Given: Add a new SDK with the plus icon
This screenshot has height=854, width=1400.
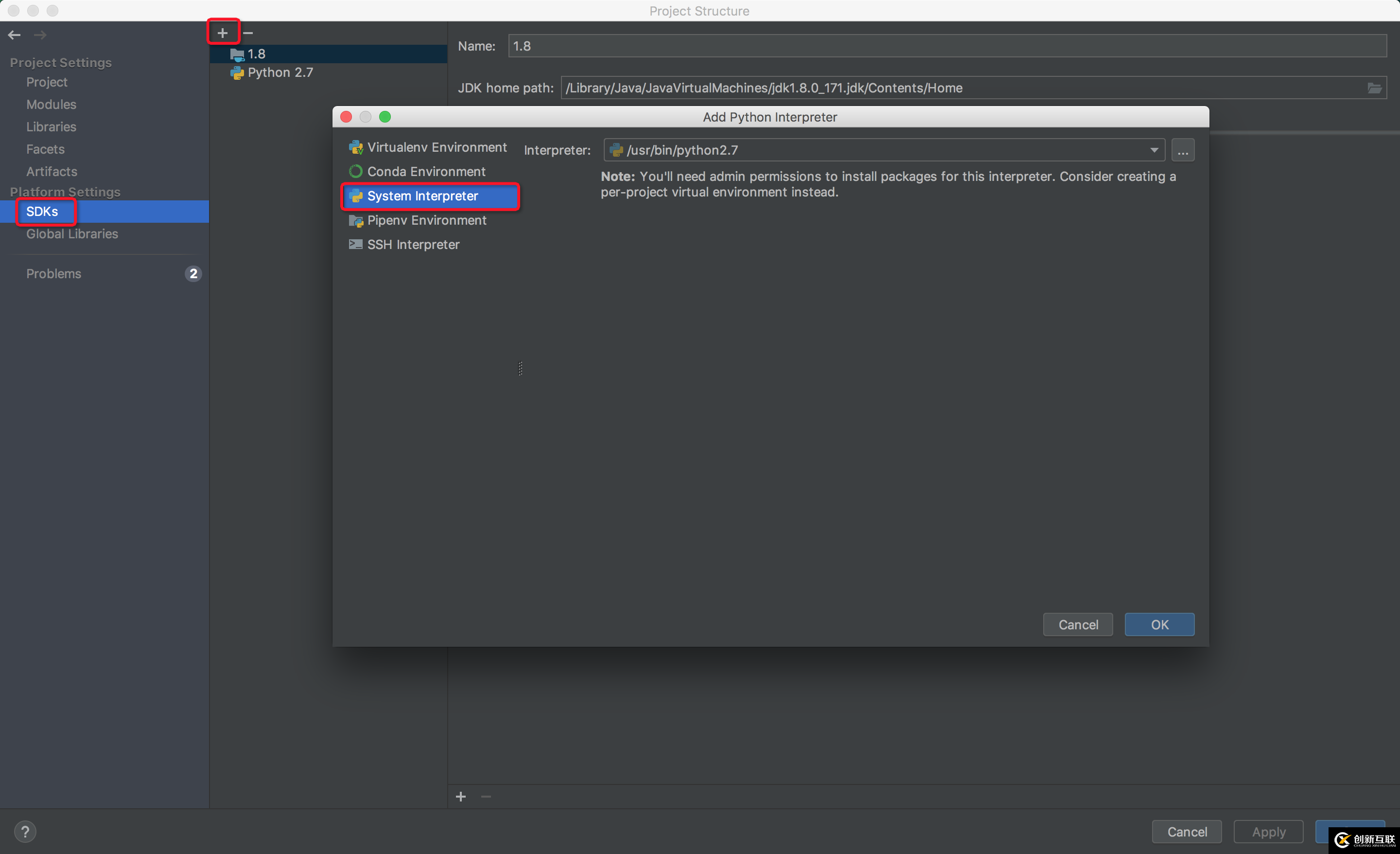Looking at the screenshot, I should click(x=222, y=32).
